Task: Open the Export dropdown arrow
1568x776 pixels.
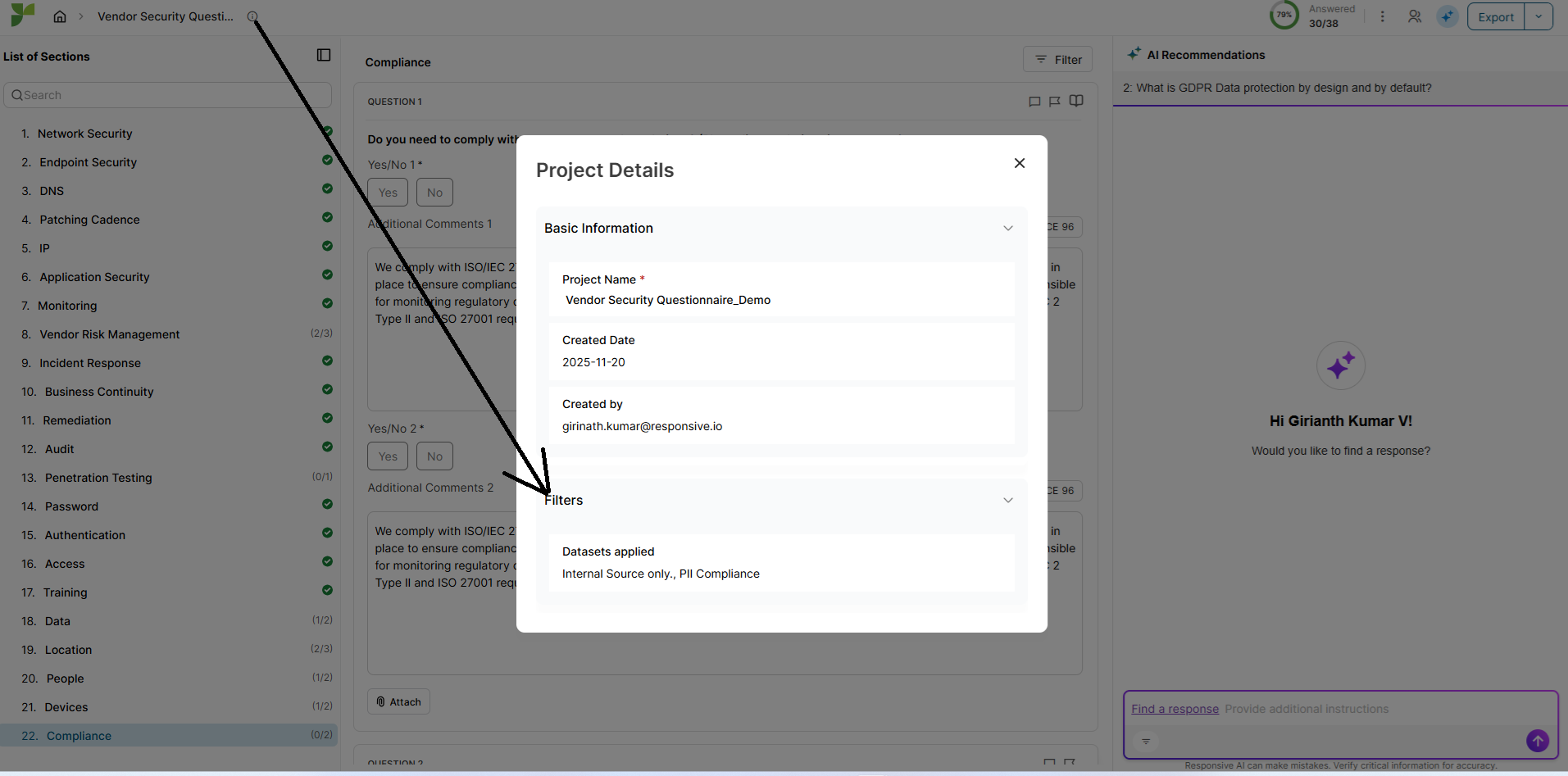Action: click(1538, 16)
